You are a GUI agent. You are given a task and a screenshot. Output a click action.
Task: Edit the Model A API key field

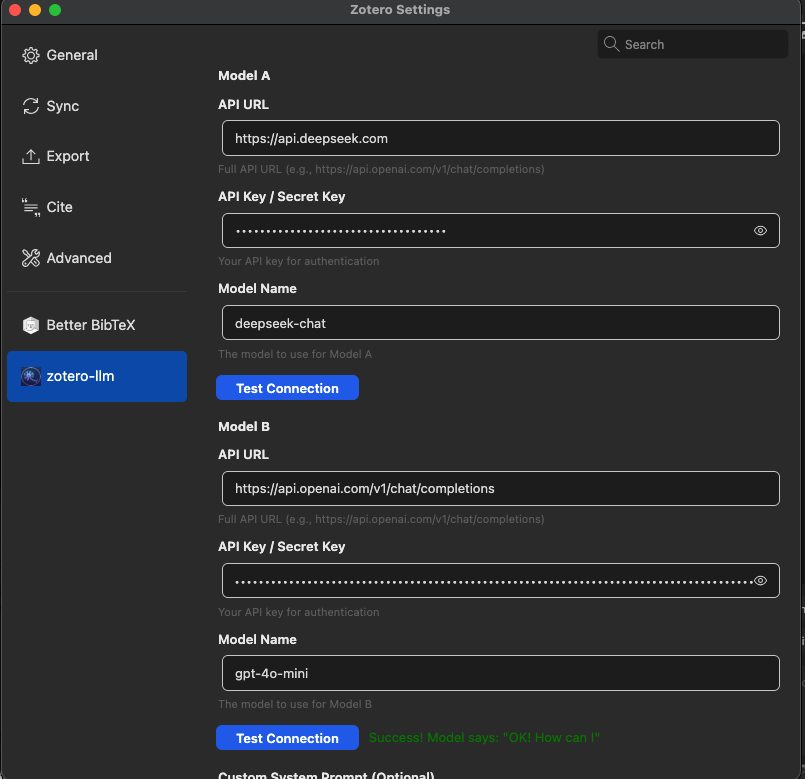click(x=501, y=231)
